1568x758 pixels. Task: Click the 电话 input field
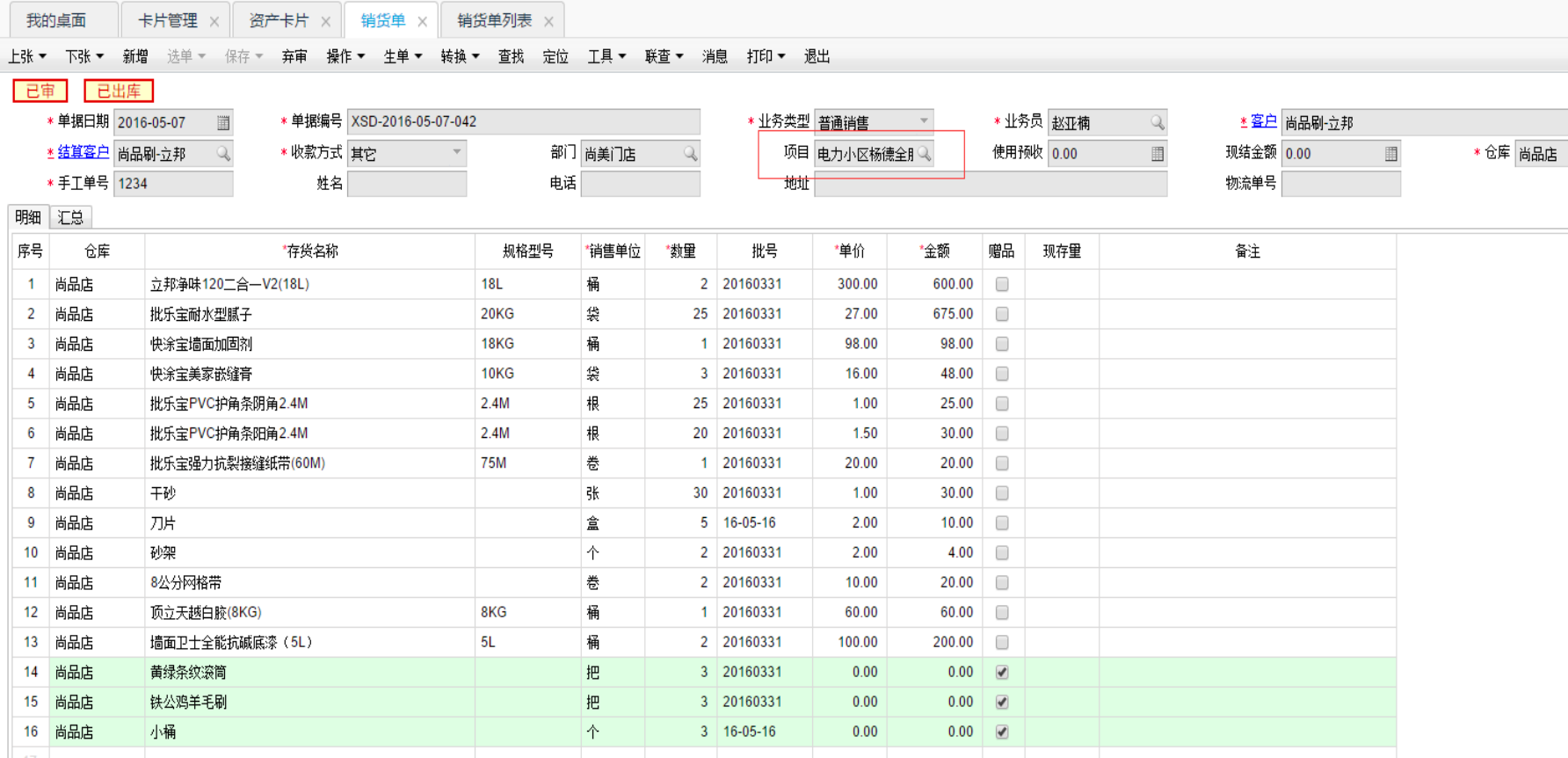[641, 184]
